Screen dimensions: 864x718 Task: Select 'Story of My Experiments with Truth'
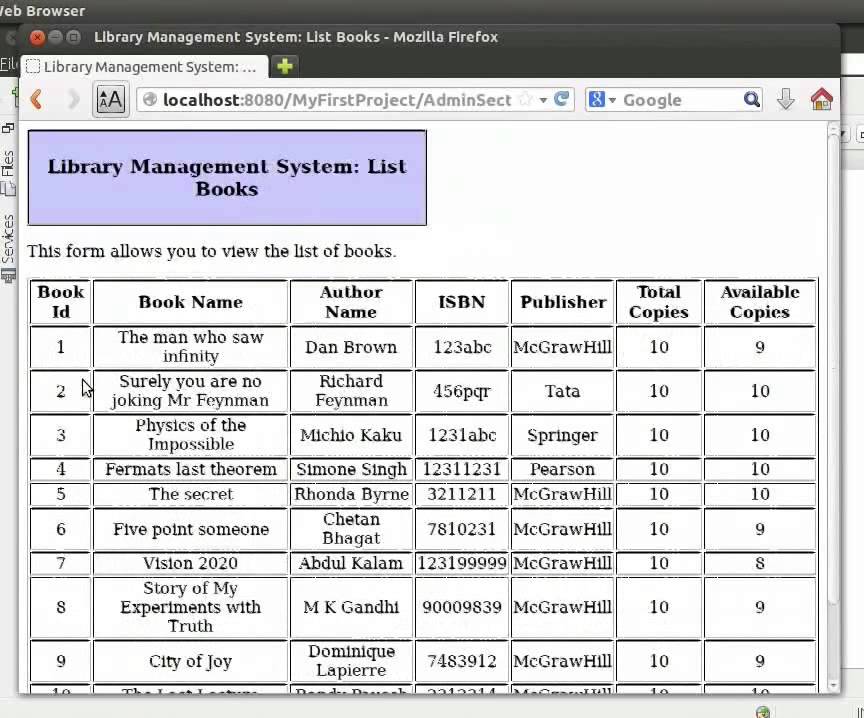tap(191, 607)
